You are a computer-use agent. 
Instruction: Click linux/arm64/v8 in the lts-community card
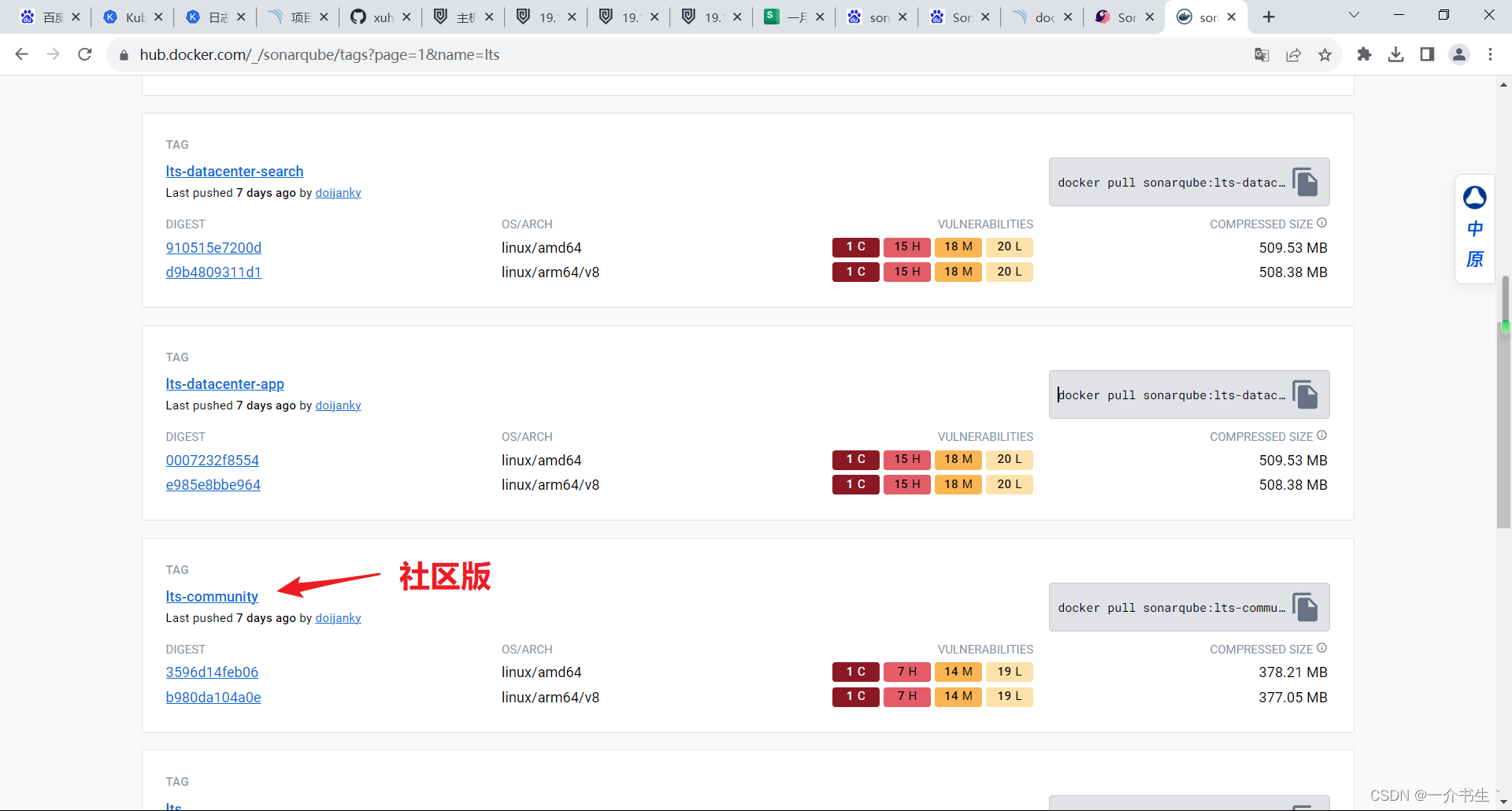coord(550,697)
